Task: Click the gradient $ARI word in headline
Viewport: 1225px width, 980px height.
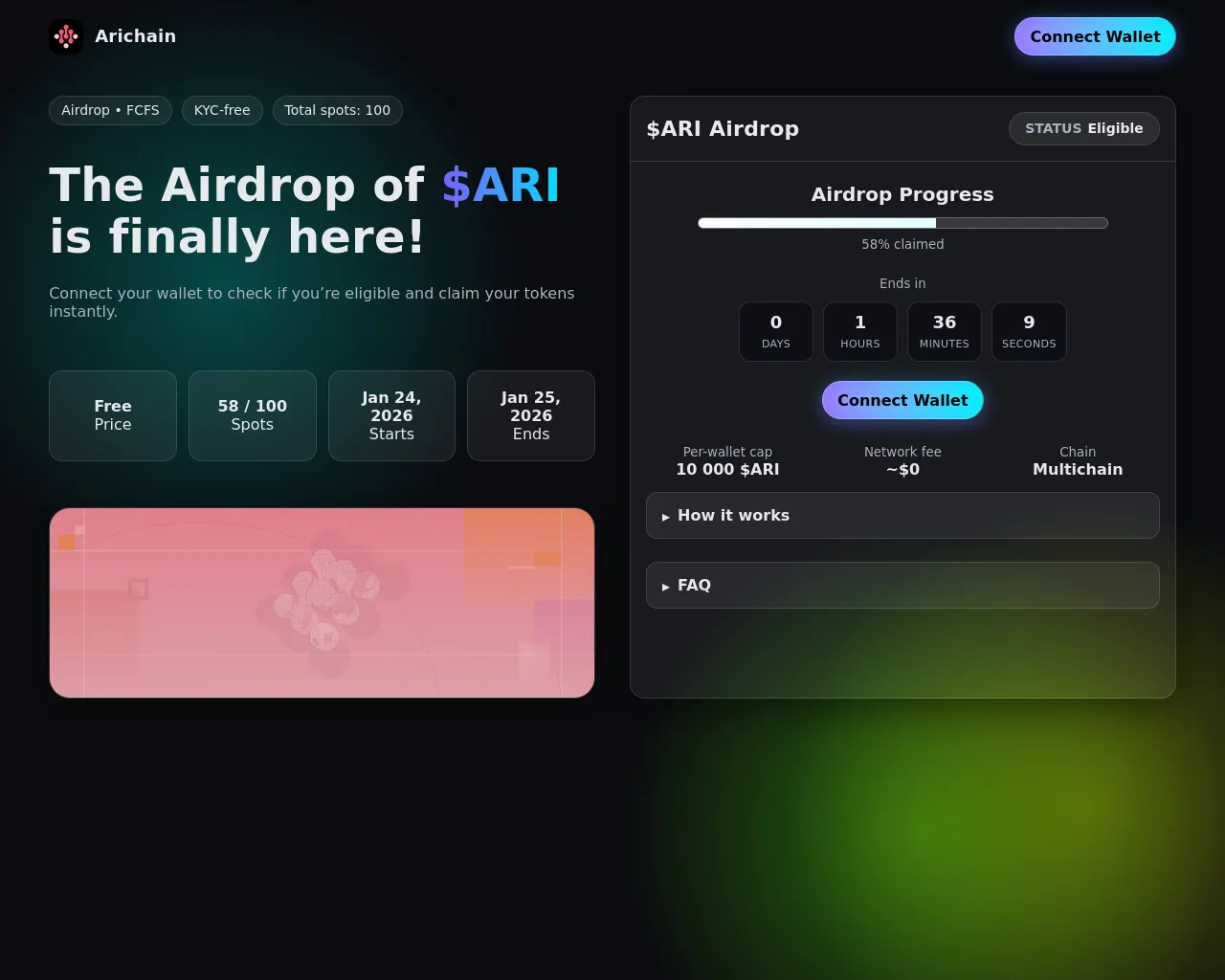Action: [x=501, y=186]
